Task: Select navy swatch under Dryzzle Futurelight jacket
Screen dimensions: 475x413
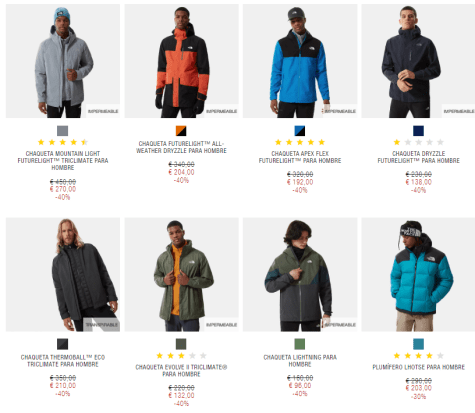Action: click(x=418, y=131)
